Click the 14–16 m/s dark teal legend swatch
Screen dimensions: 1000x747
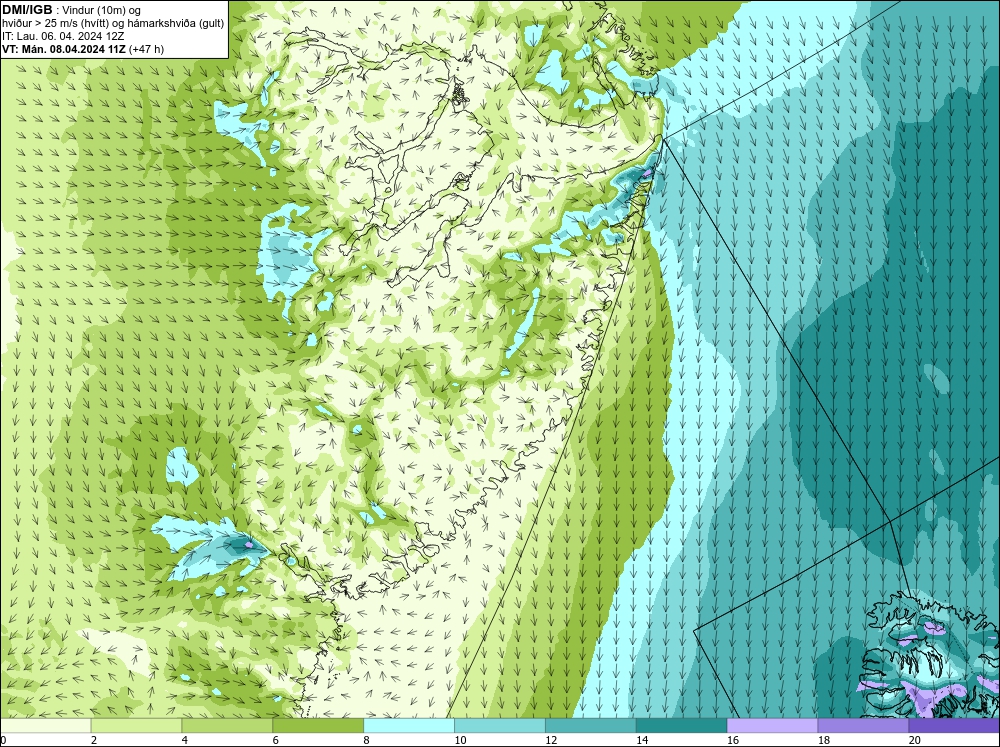pyautogui.click(x=682, y=725)
